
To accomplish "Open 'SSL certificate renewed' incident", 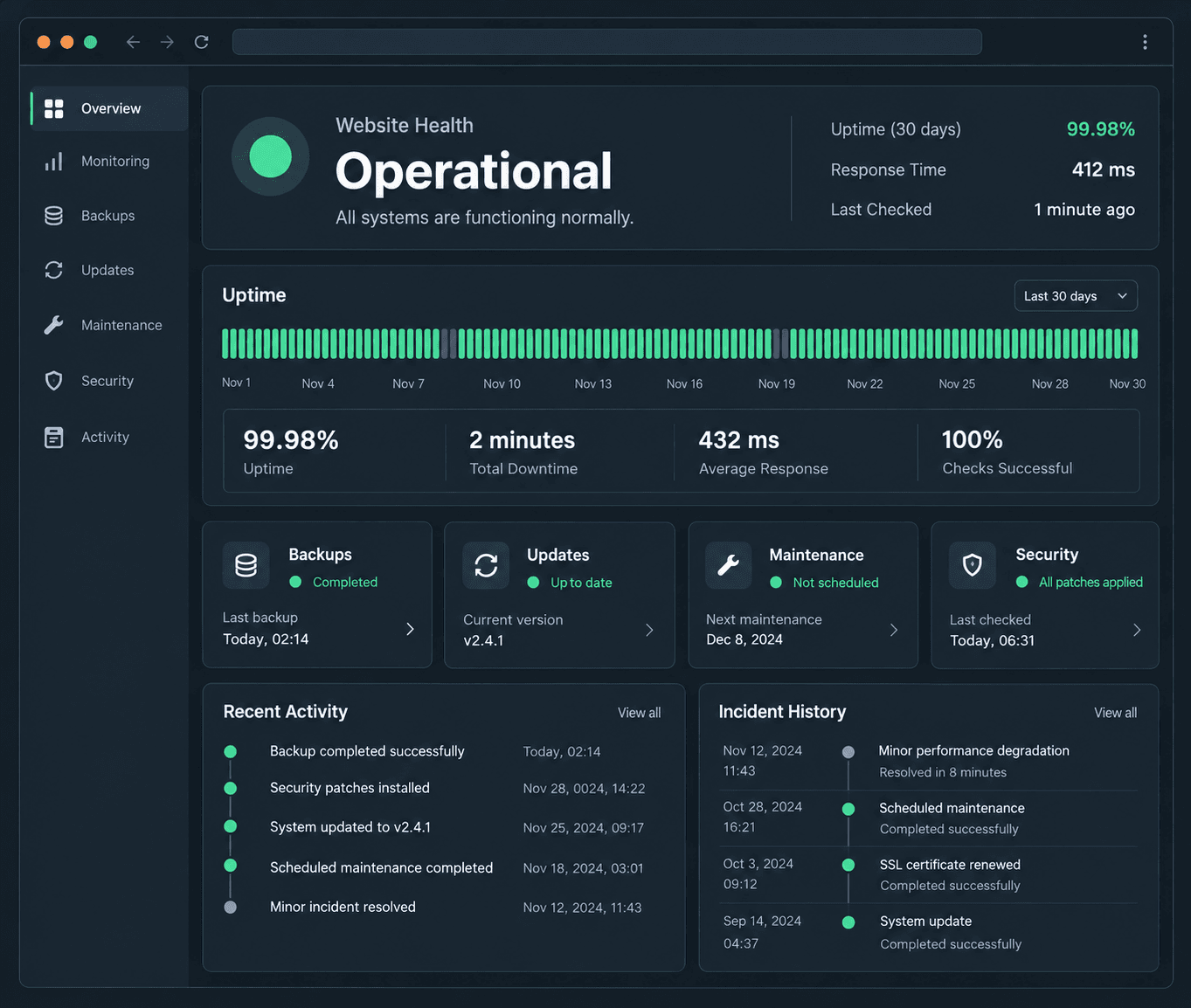I will [950, 865].
